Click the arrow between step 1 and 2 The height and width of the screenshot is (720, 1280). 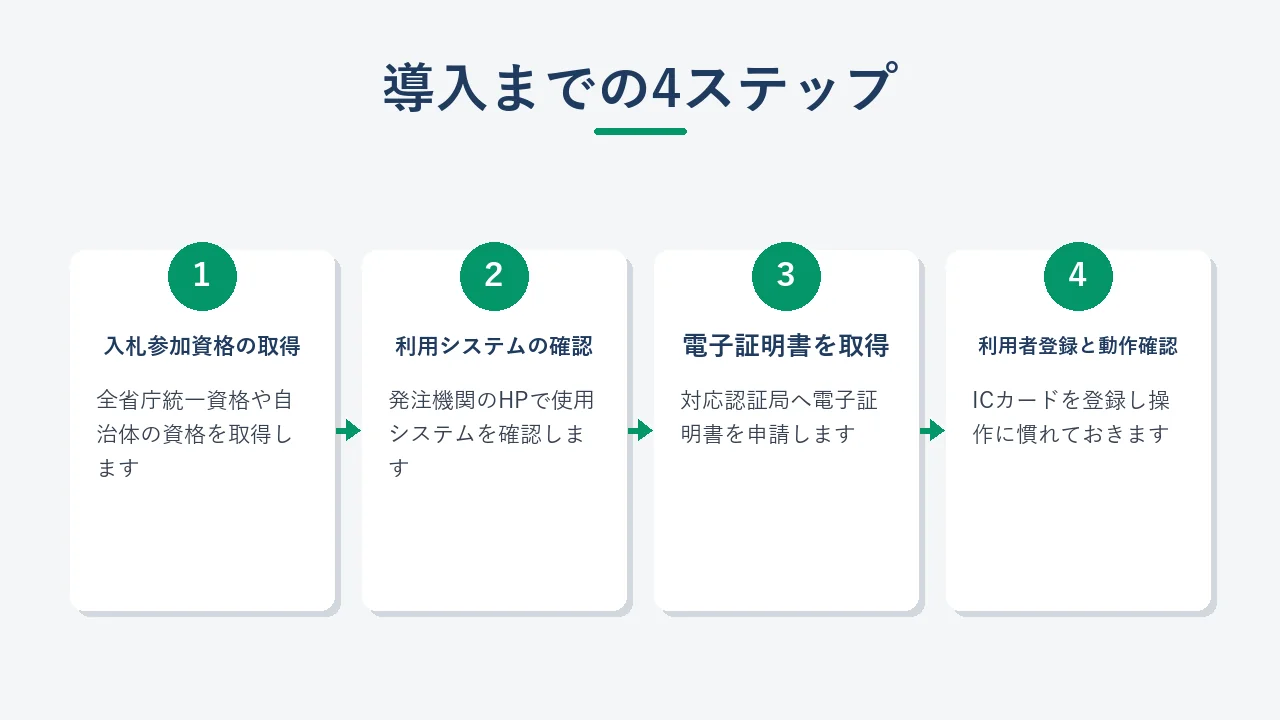pyautogui.click(x=348, y=430)
